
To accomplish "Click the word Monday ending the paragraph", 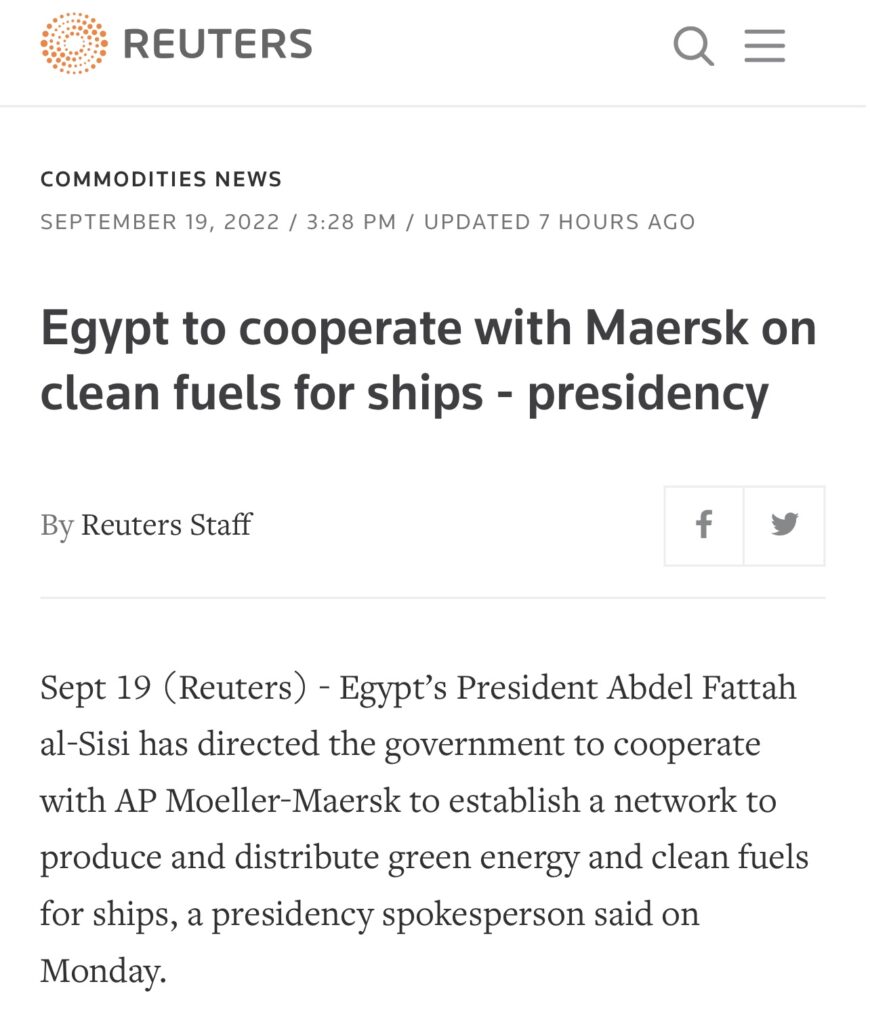I will pos(103,971).
